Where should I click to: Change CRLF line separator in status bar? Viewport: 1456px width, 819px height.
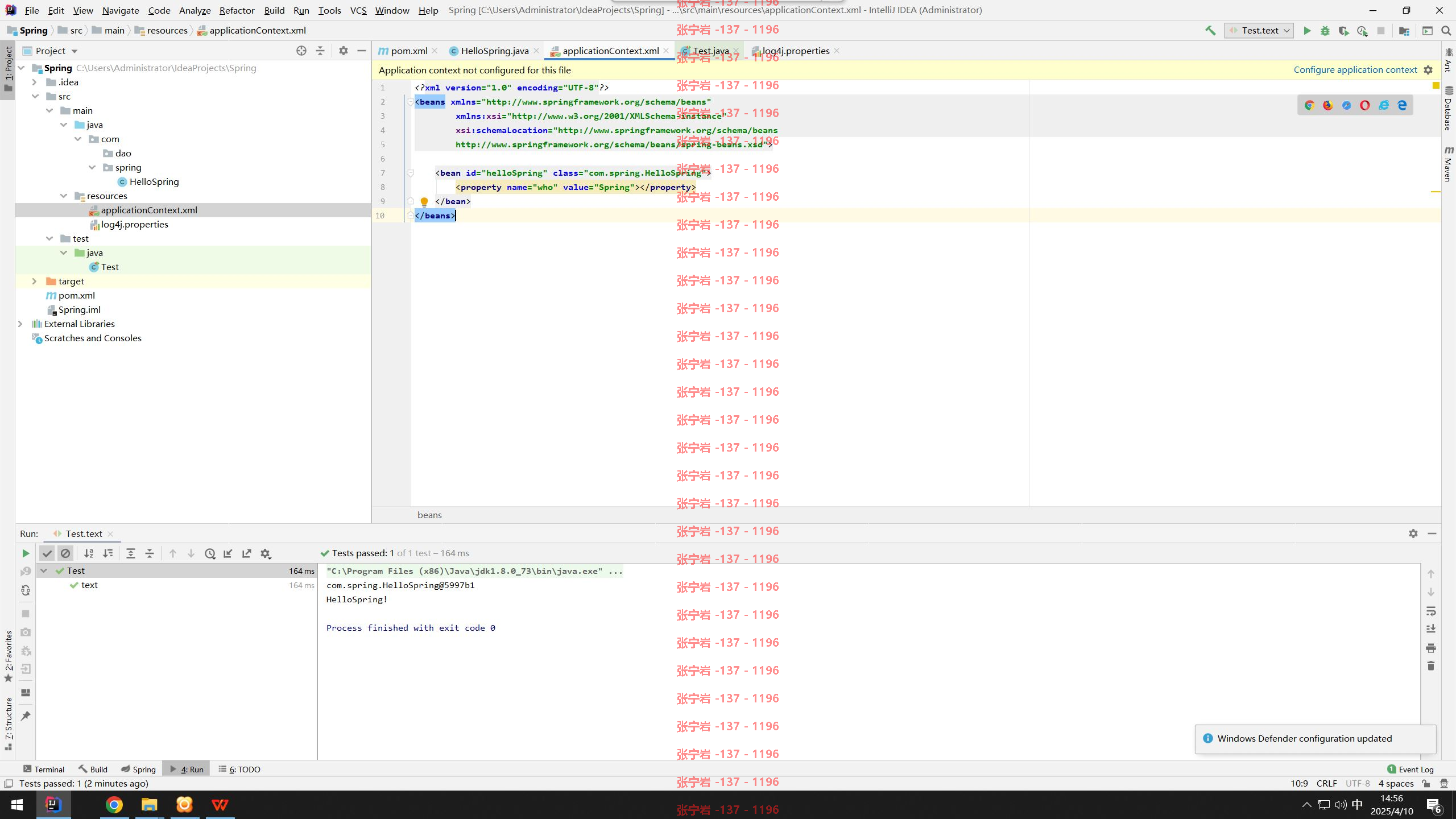[x=1326, y=783]
